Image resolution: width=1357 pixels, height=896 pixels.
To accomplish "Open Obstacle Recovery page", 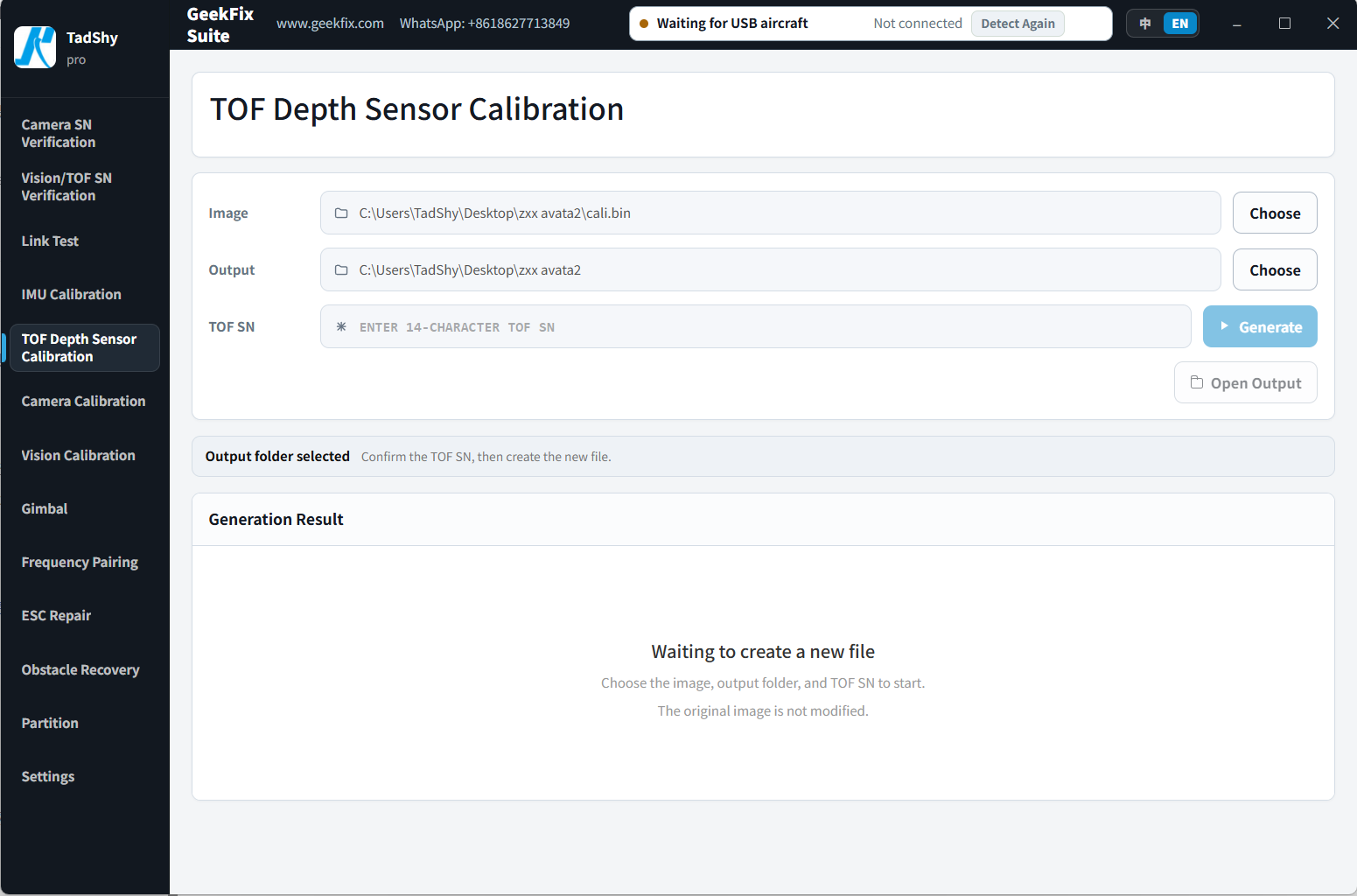I will (84, 669).
